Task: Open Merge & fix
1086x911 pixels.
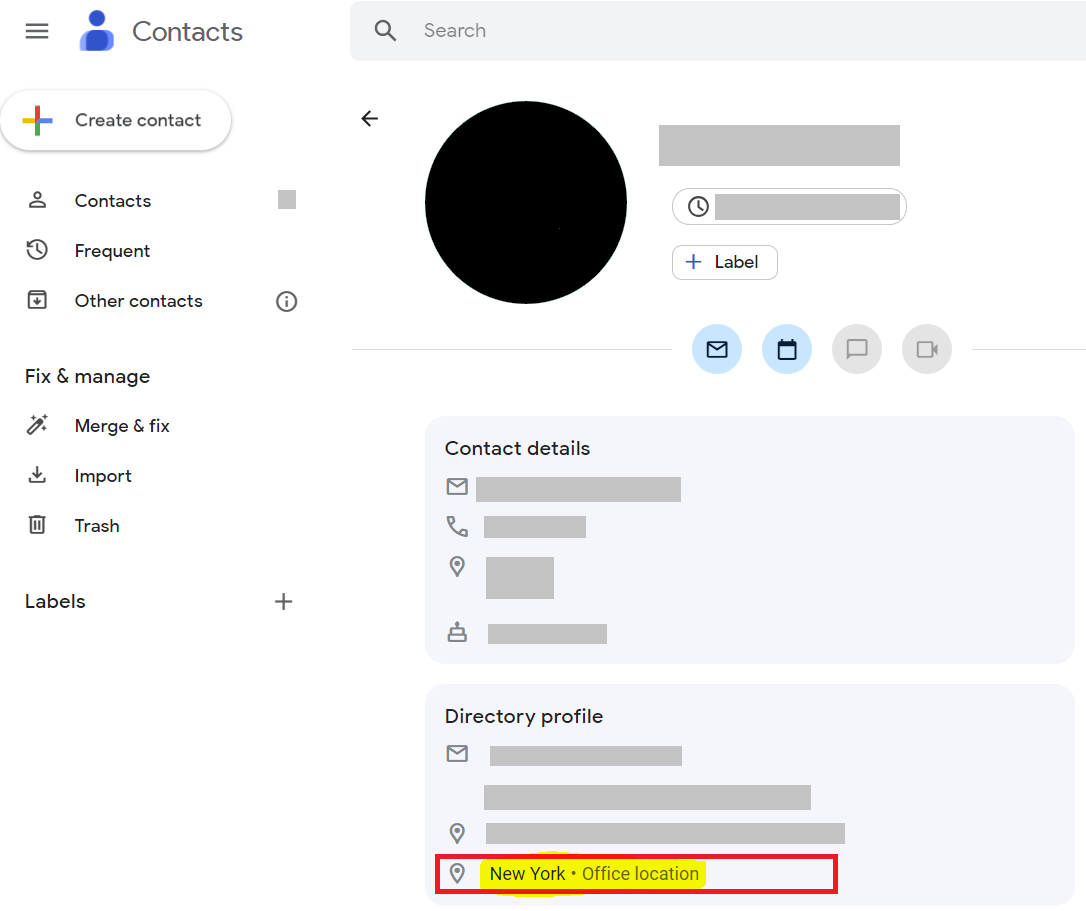Action: pos(121,426)
